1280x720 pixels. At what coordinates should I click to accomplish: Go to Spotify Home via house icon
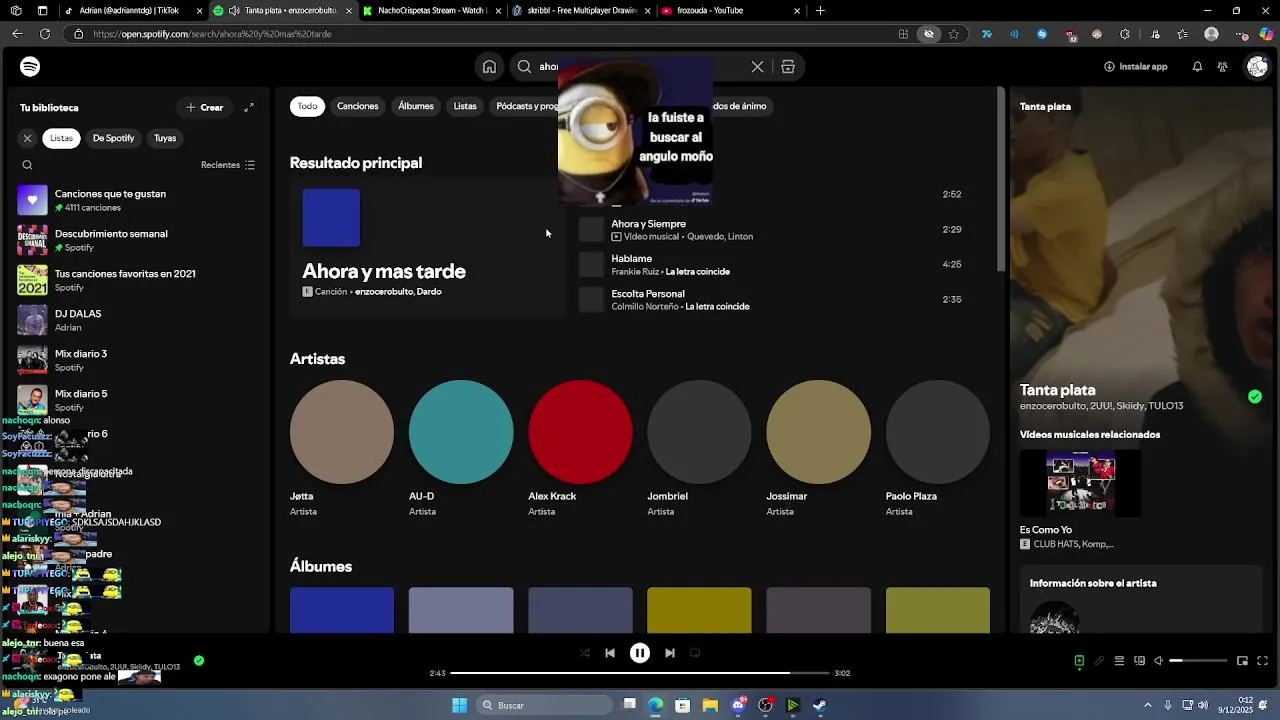pos(489,67)
